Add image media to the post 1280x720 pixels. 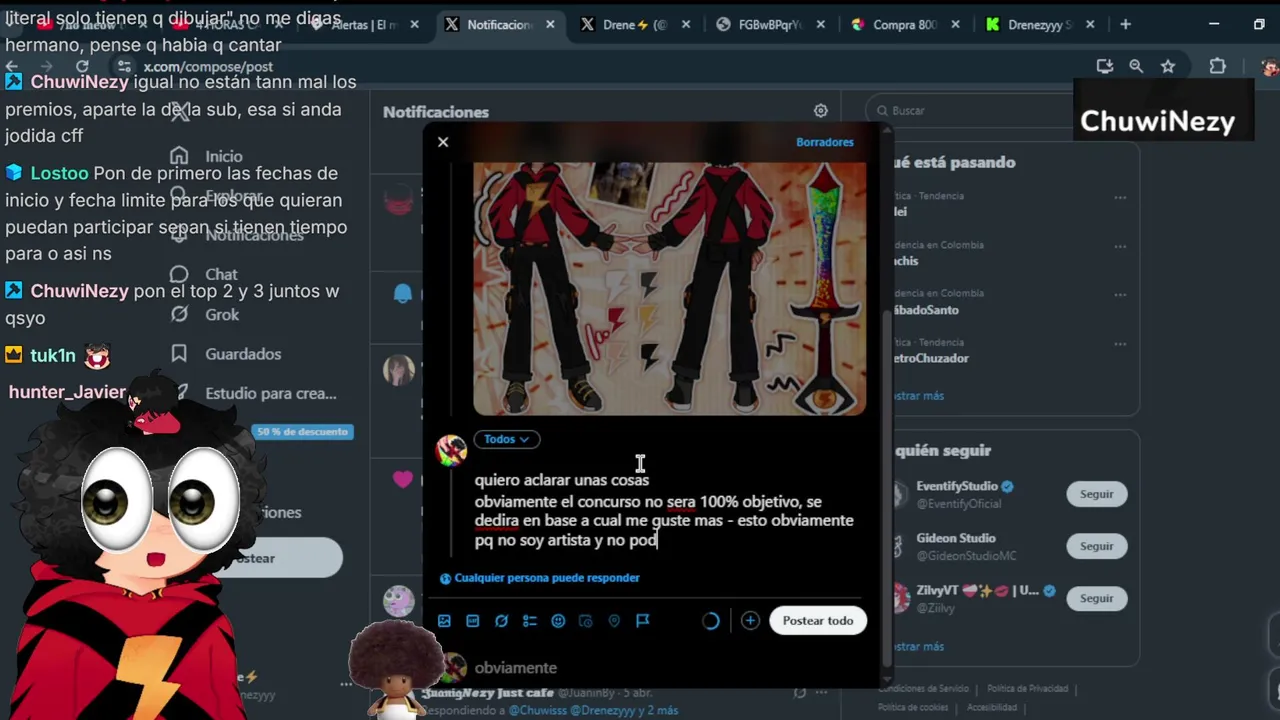click(444, 621)
